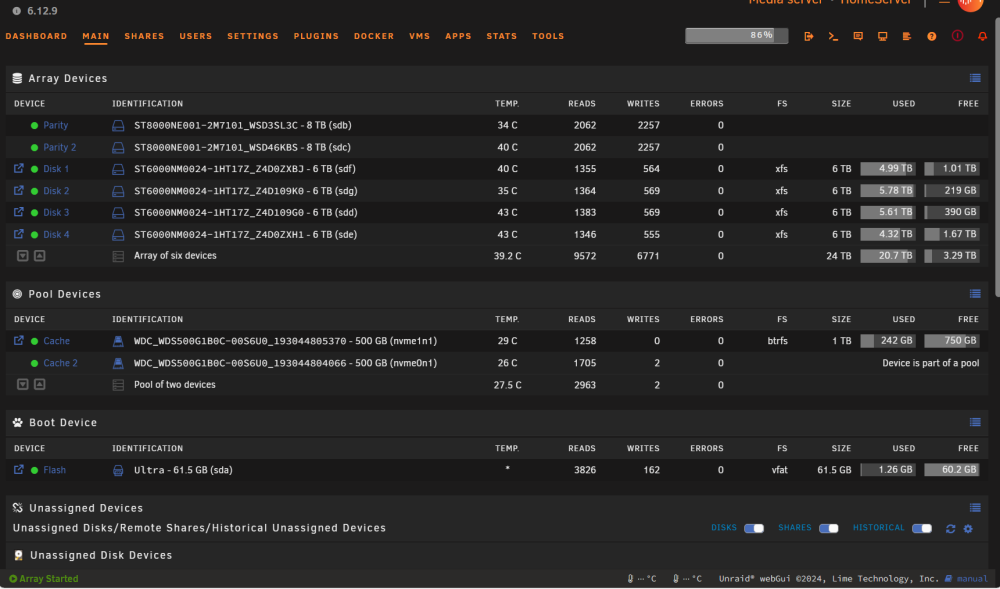
Task: Click the Pool Devices list view icon
Action: pyautogui.click(x=975, y=294)
